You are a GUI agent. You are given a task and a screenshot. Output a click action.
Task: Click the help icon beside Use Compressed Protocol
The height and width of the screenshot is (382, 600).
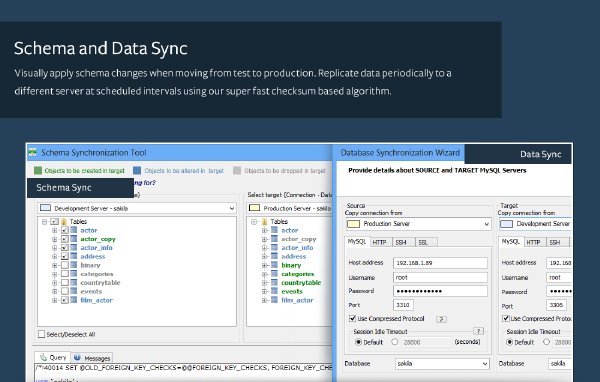pos(441,319)
